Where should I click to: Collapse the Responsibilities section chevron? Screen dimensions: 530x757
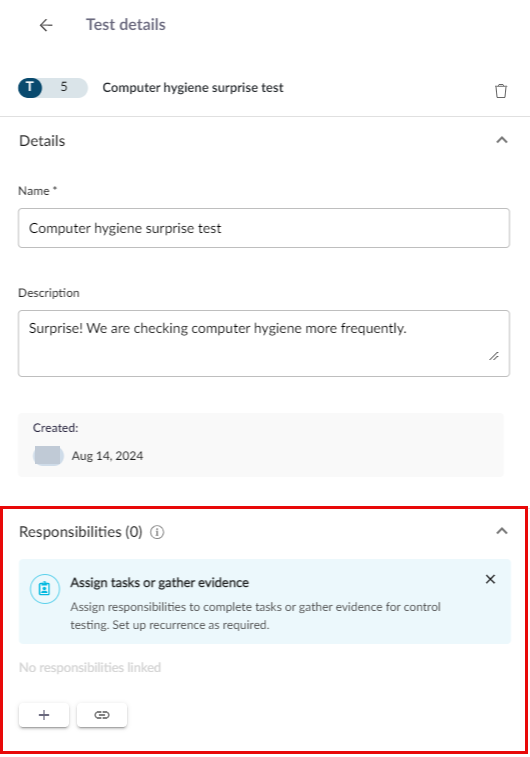pos(502,531)
